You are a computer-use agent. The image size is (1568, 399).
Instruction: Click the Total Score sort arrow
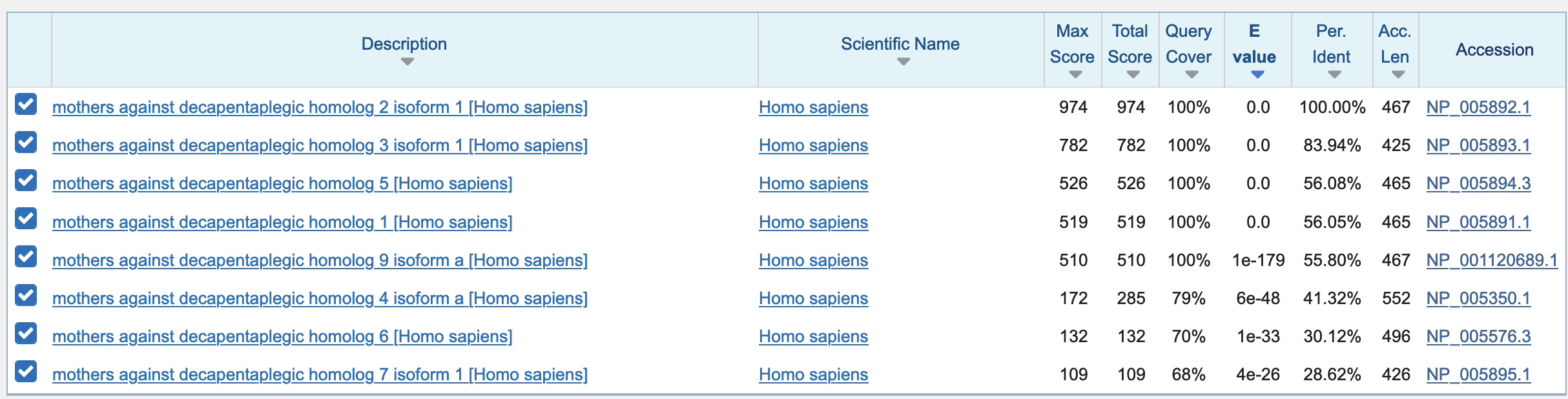(x=1133, y=75)
